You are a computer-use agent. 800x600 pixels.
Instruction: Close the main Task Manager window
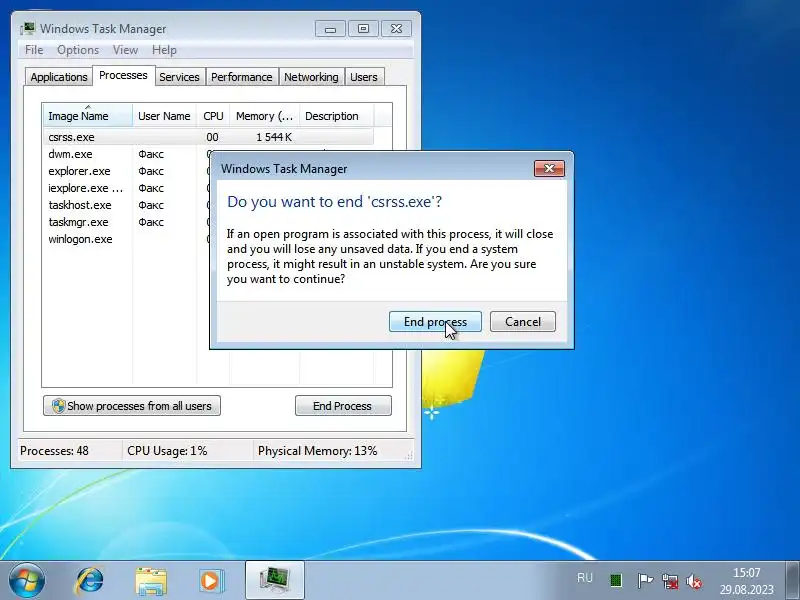396,29
